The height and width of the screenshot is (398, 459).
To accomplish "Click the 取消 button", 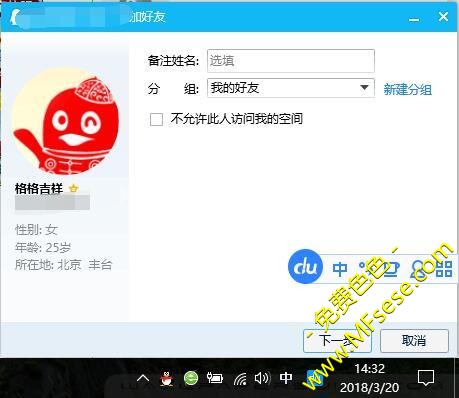I will [414, 341].
